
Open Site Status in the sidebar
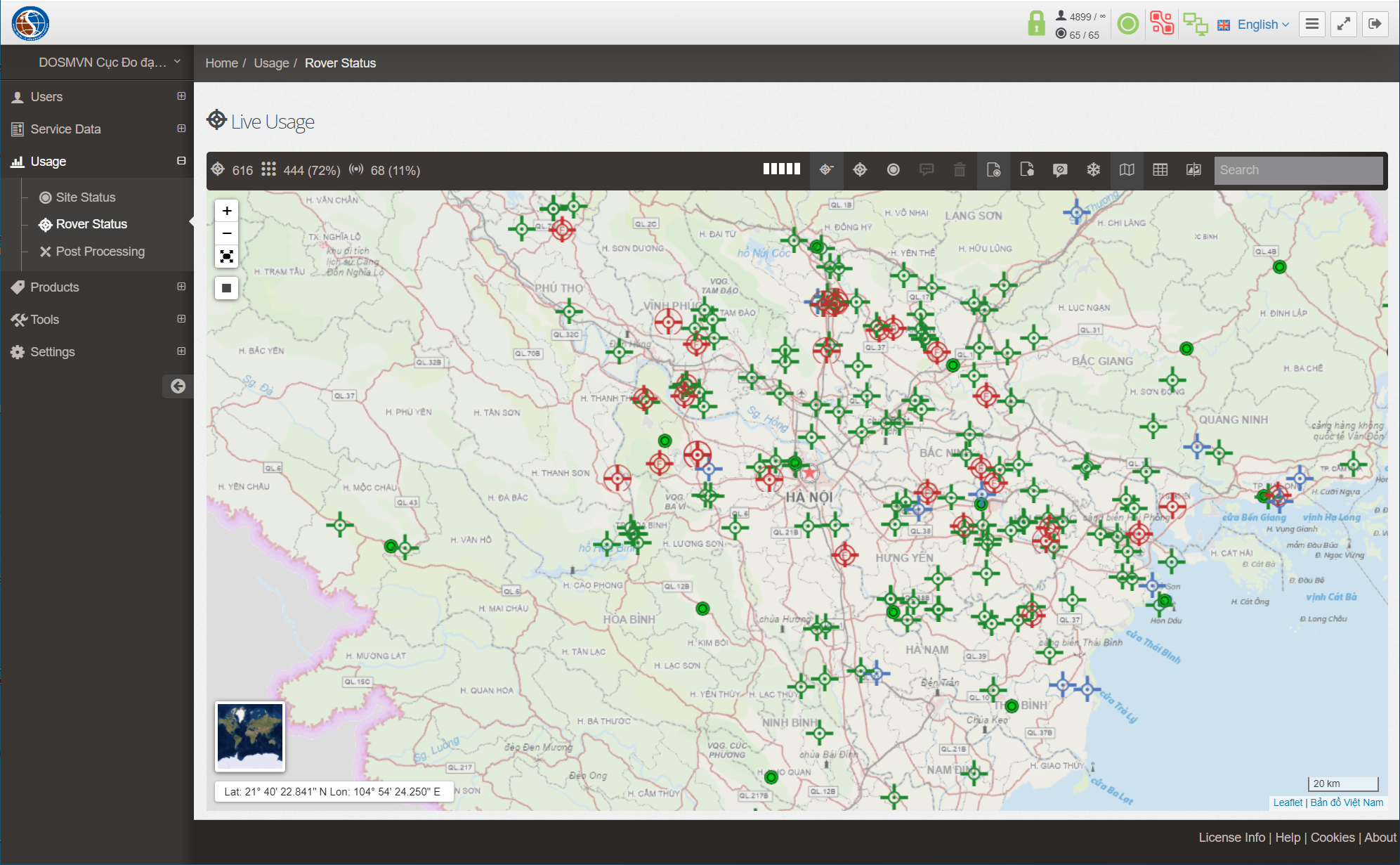(86, 197)
